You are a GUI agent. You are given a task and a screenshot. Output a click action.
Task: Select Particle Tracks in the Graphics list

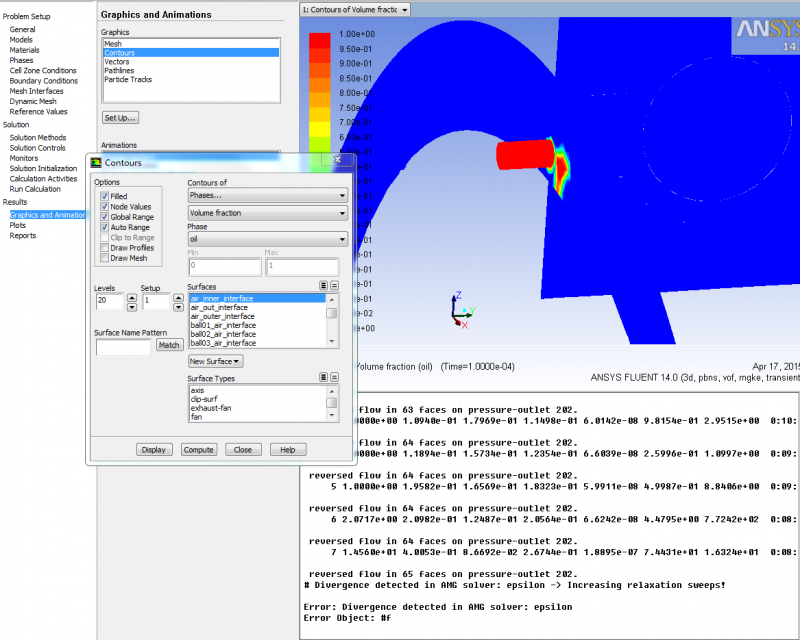click(191, 80)
